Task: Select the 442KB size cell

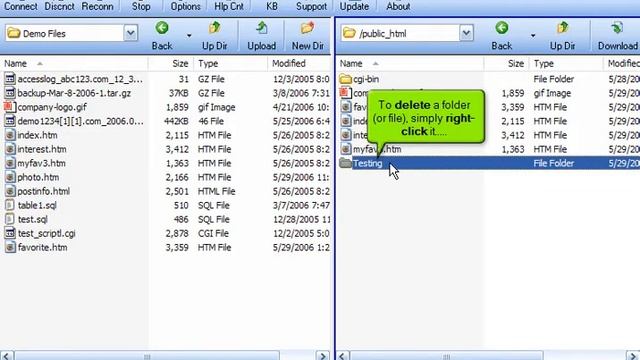Action: (x=176, y=121)
